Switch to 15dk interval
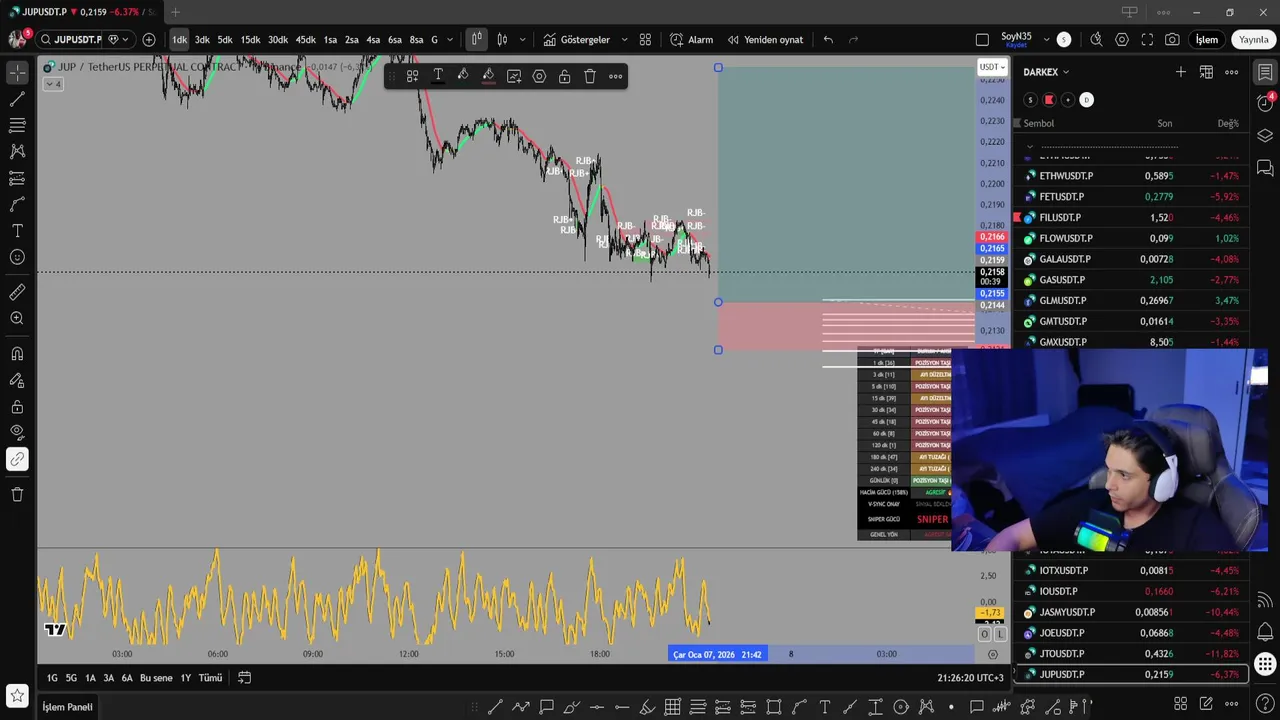This screenshot has width=1280, height=720. click(x=250, y=40)
